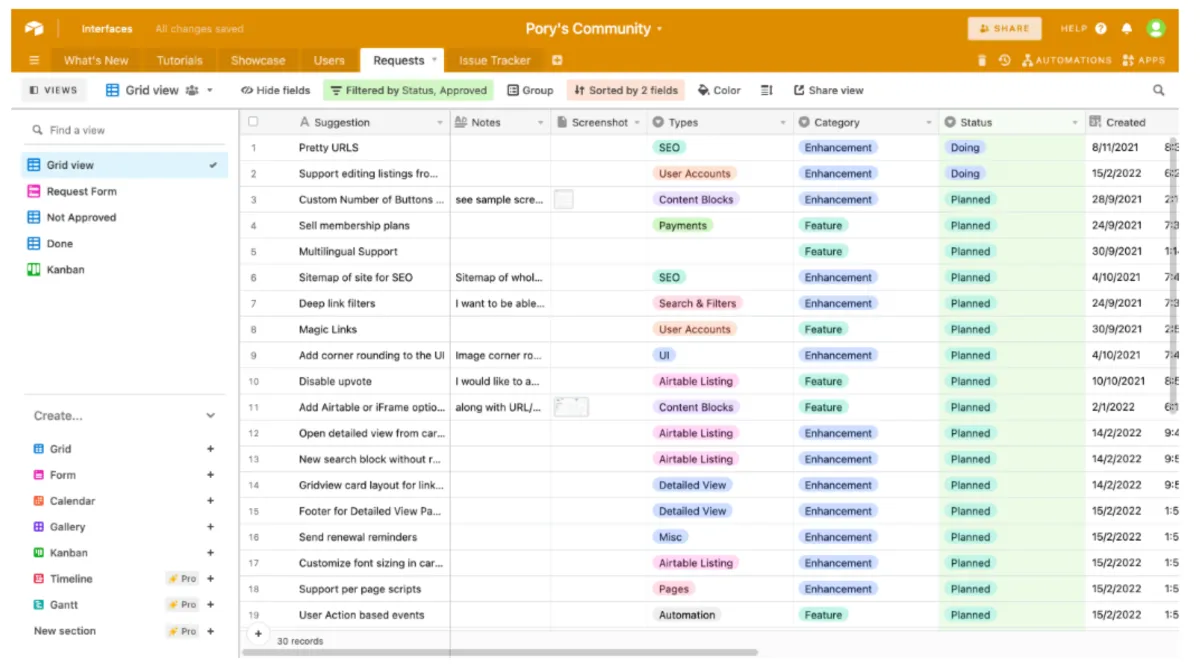Add a new Kanban view with plus
This screenshot has height=667, width=1200.
click(210, 553)
